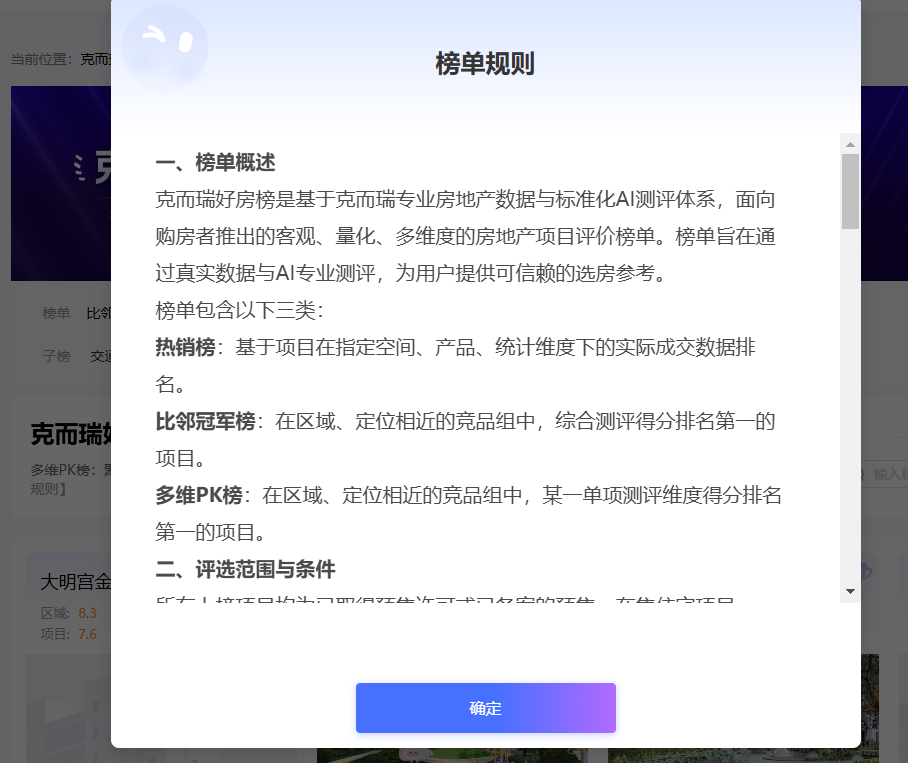The height and width of the screenshot is (763, 908).
Task: Click the 榜单包含以下三类 line
Action: pos(239,310)
